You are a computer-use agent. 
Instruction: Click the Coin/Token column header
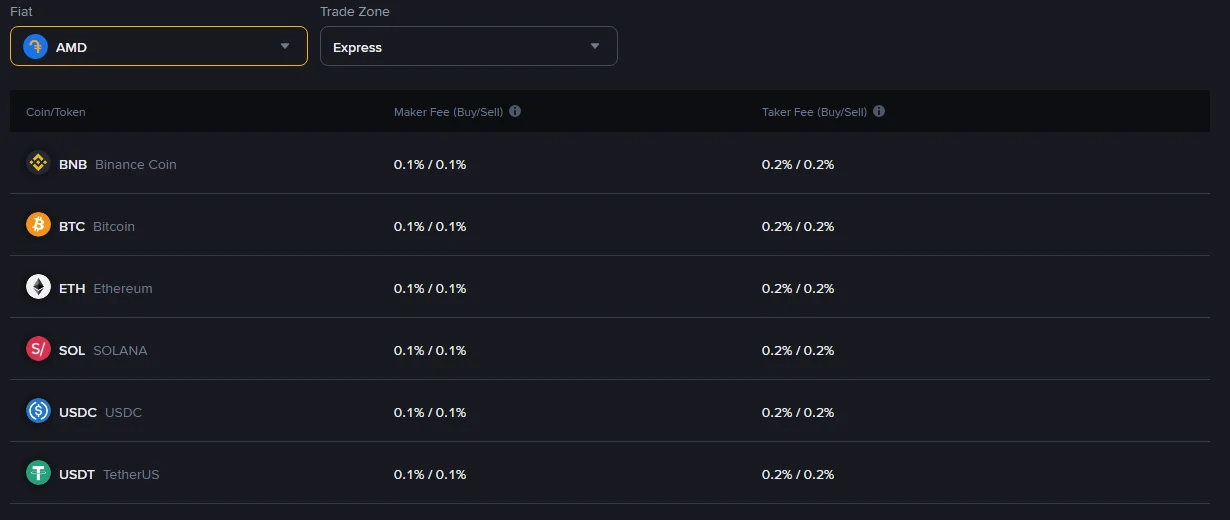click(x=56, y=112)
